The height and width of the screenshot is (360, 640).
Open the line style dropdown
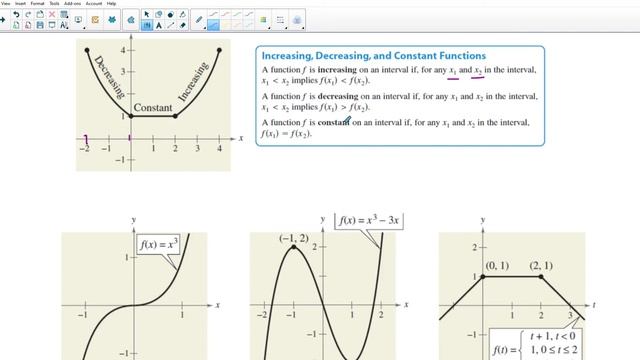click(280, 20)
